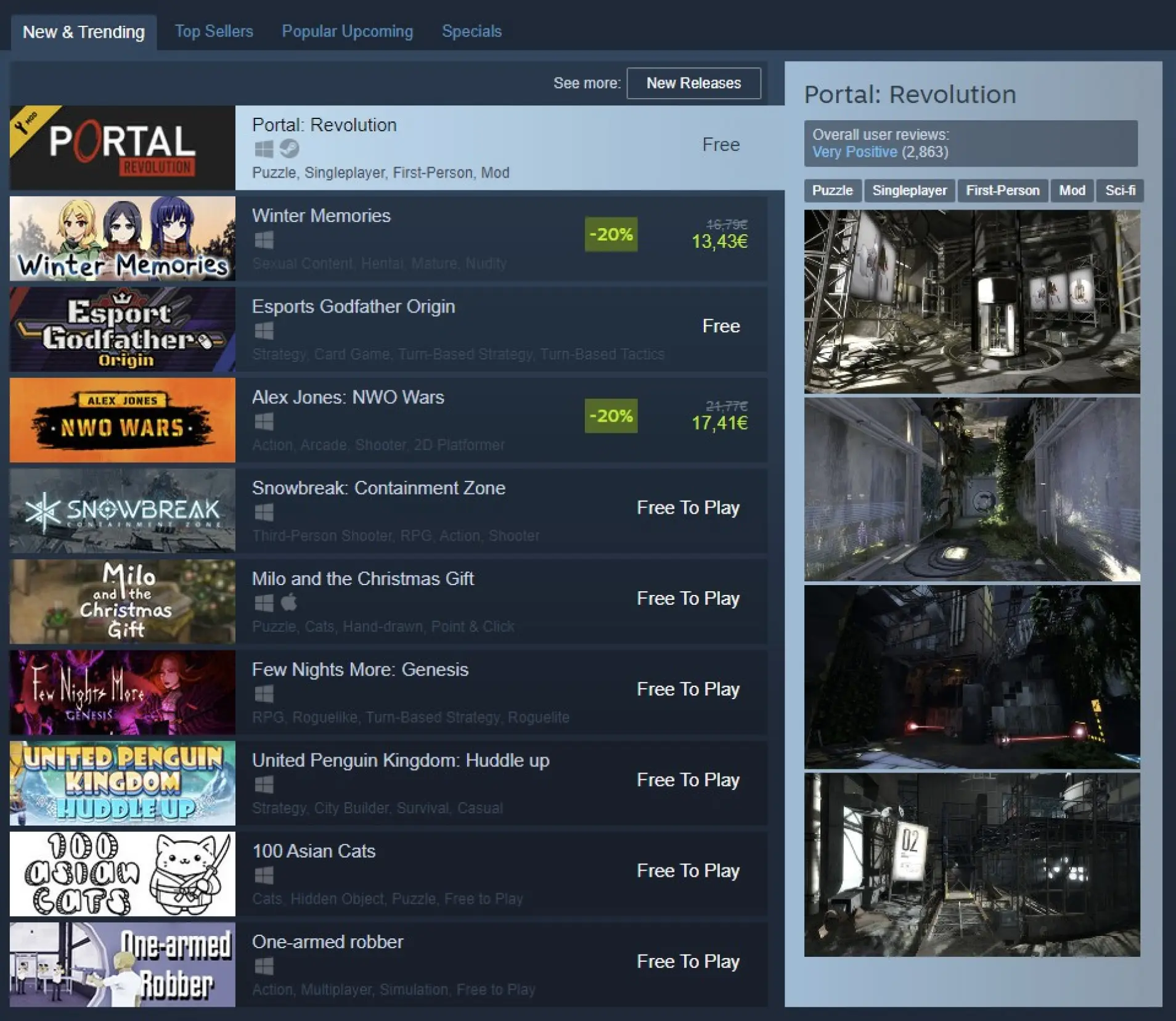
Task: Click the Very Positive reviews link
Action: coord(854,152)
